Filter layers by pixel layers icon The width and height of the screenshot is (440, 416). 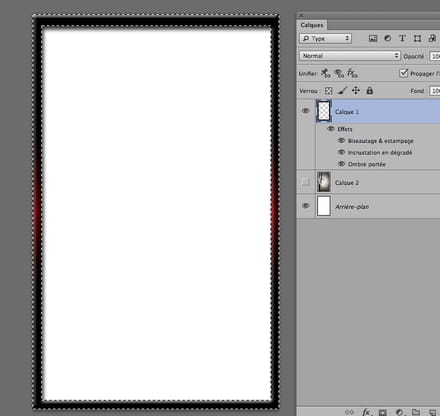373,38
